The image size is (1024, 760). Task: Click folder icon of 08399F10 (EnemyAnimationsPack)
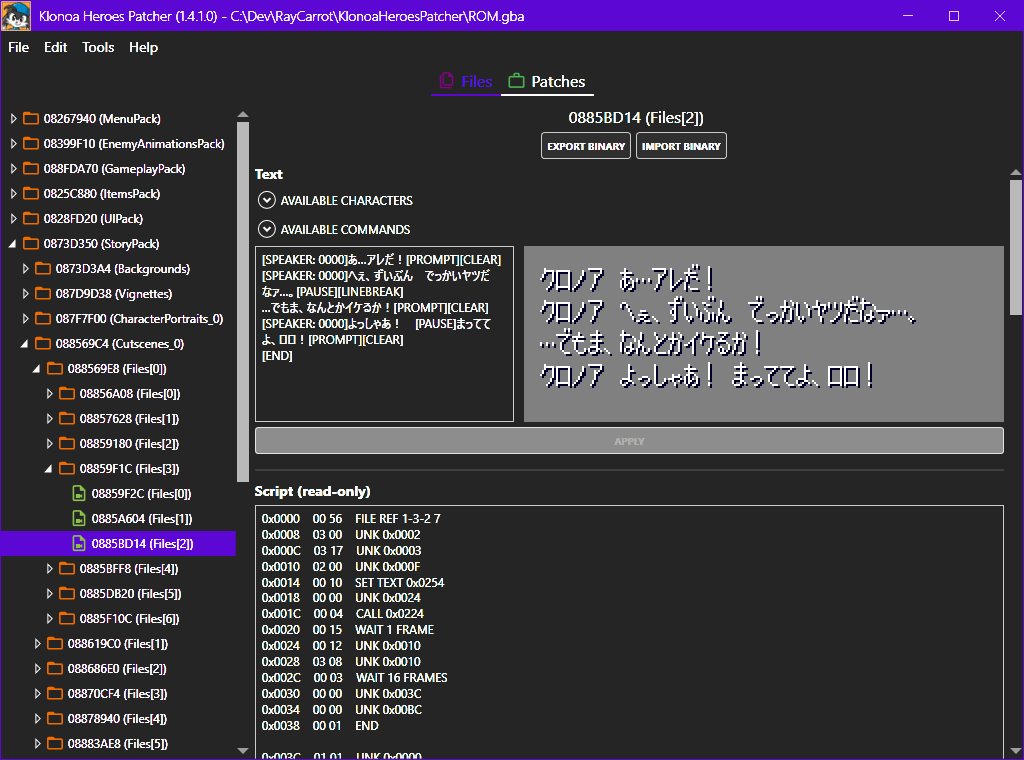click(x=31, y=143)
